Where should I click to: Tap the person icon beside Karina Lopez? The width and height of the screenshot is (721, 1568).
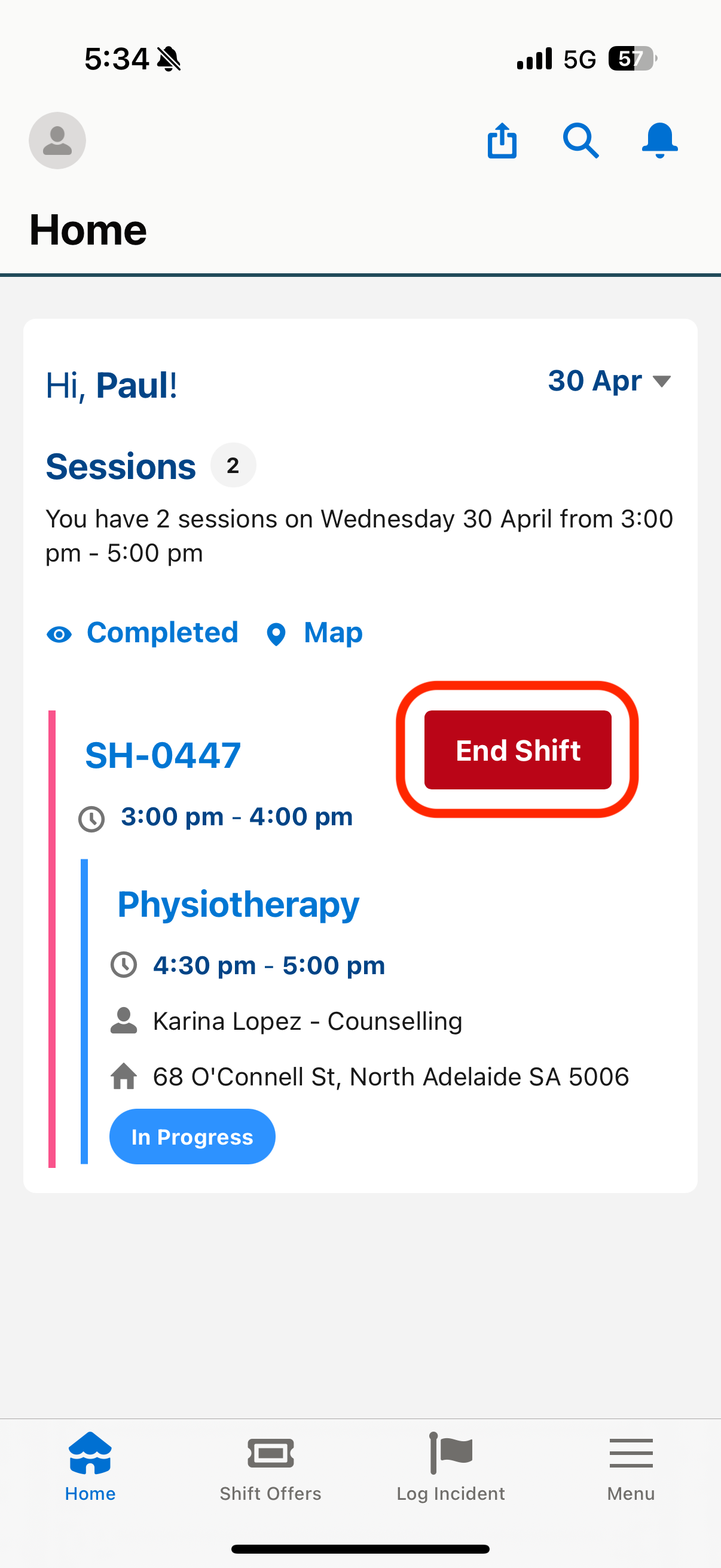coord(124,1021)
